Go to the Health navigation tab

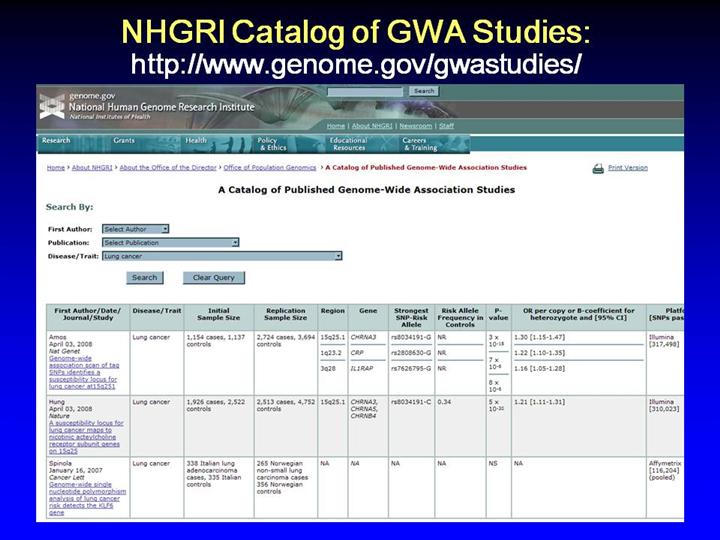pos(196,141)
